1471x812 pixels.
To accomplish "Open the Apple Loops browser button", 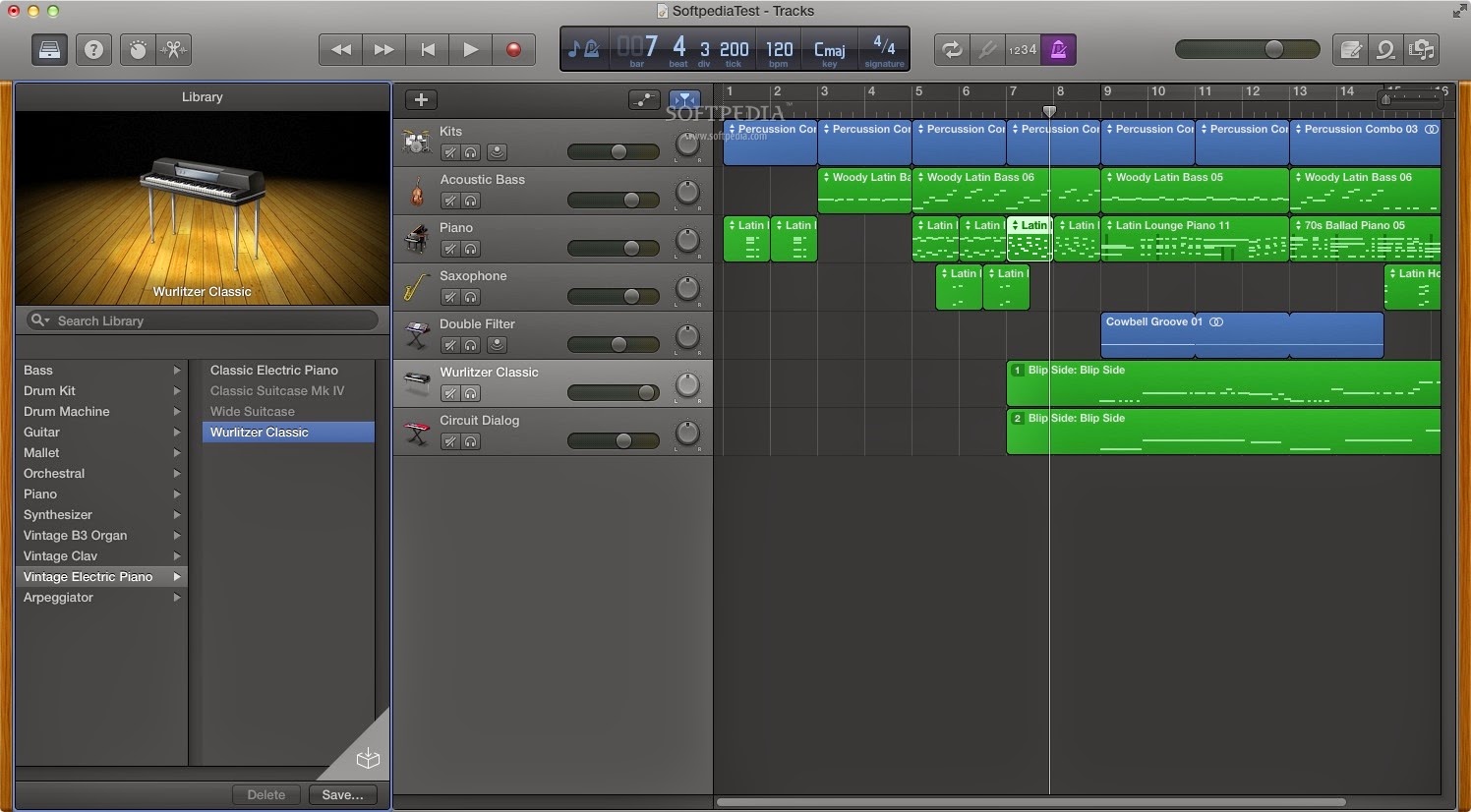I will [x=1386, y=49].
